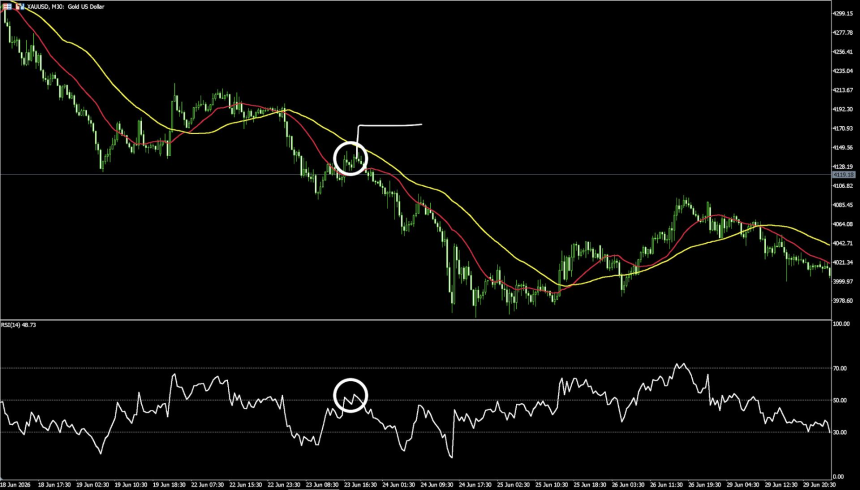Click the 25 Jun 18:30 time label
This screenshot has width=860, height=490.
590,485
